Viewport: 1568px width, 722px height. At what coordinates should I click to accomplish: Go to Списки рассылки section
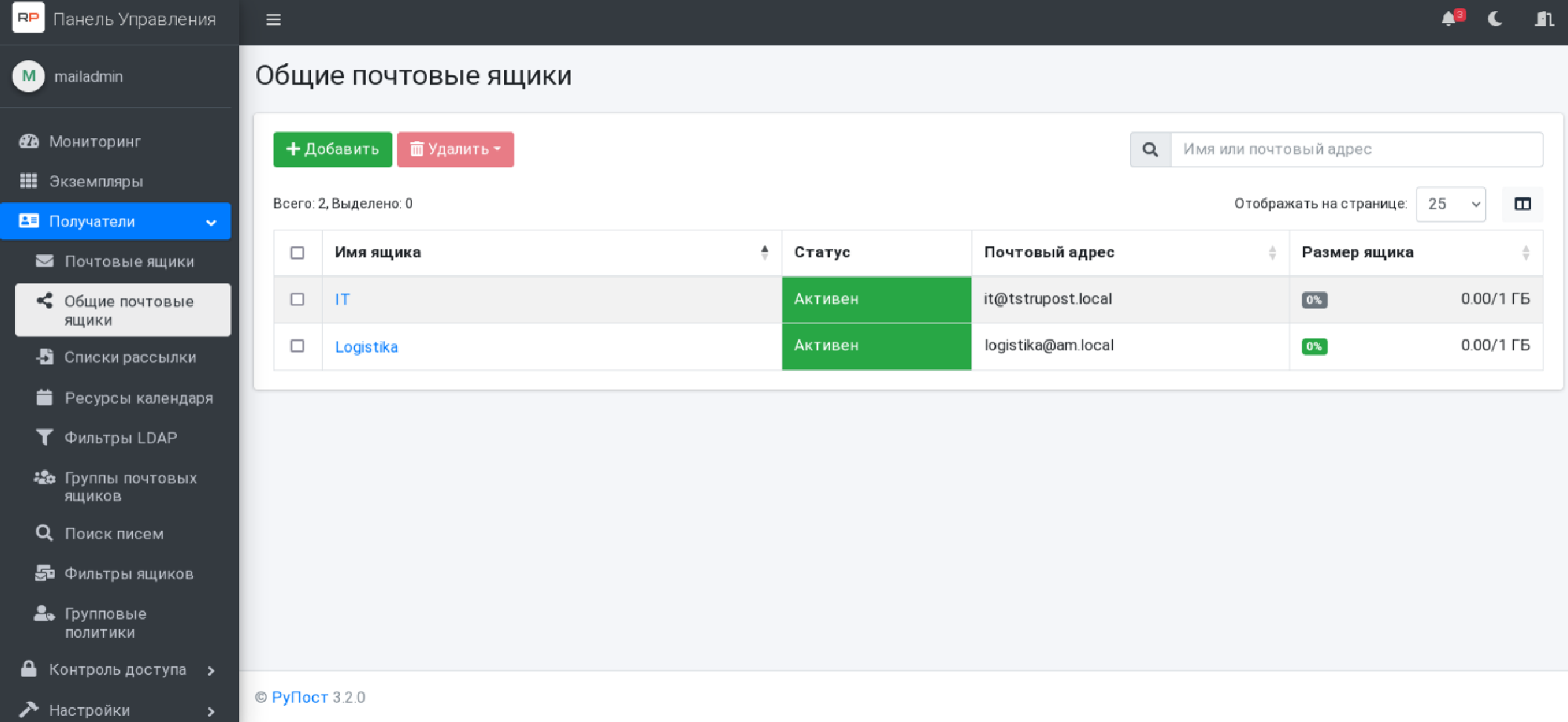130,357
